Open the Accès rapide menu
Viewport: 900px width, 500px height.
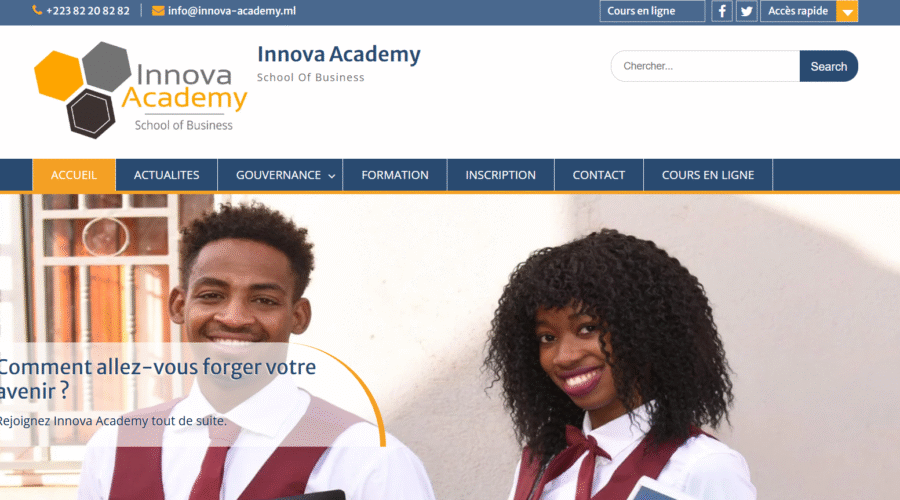click(798, 11)
